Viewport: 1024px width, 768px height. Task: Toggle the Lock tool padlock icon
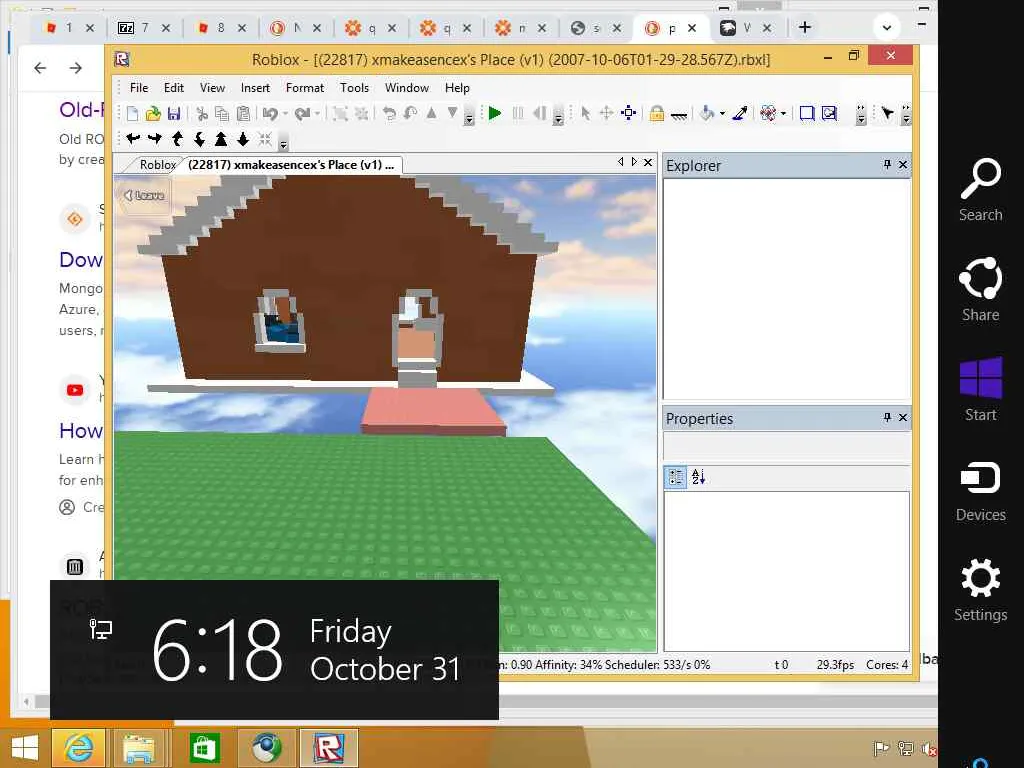pyautogui.click(x=657, y=114)
